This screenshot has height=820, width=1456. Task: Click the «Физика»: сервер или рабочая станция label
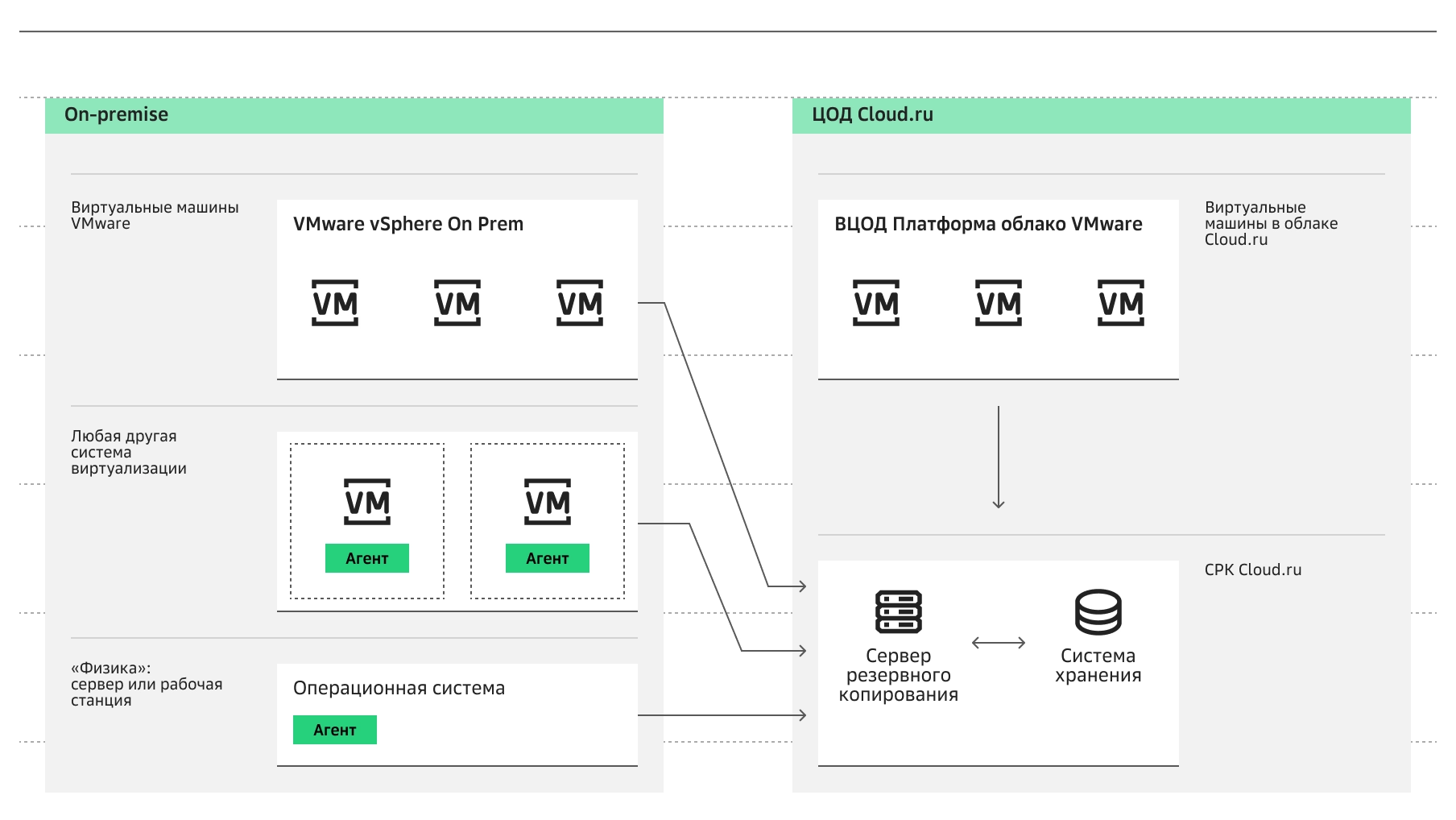click(x=147, y=684)
